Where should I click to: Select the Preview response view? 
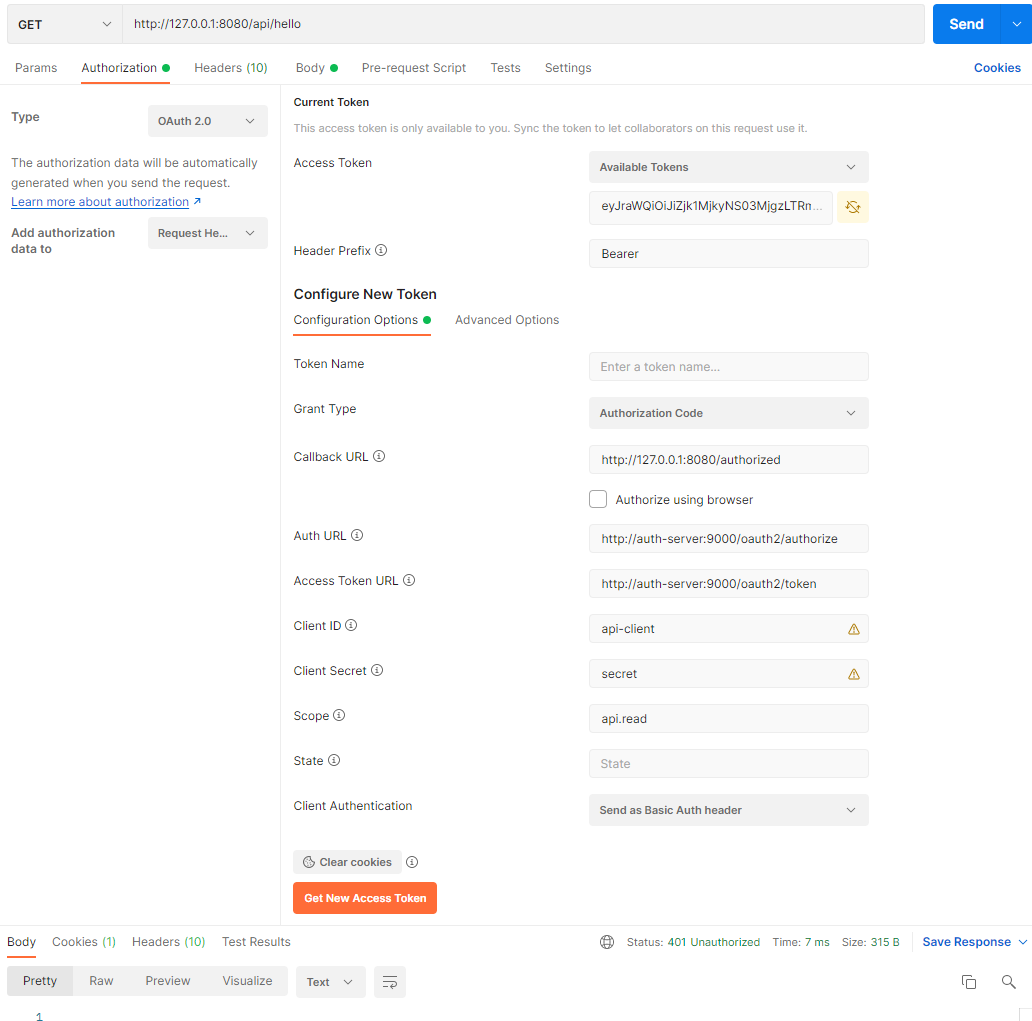168,981
